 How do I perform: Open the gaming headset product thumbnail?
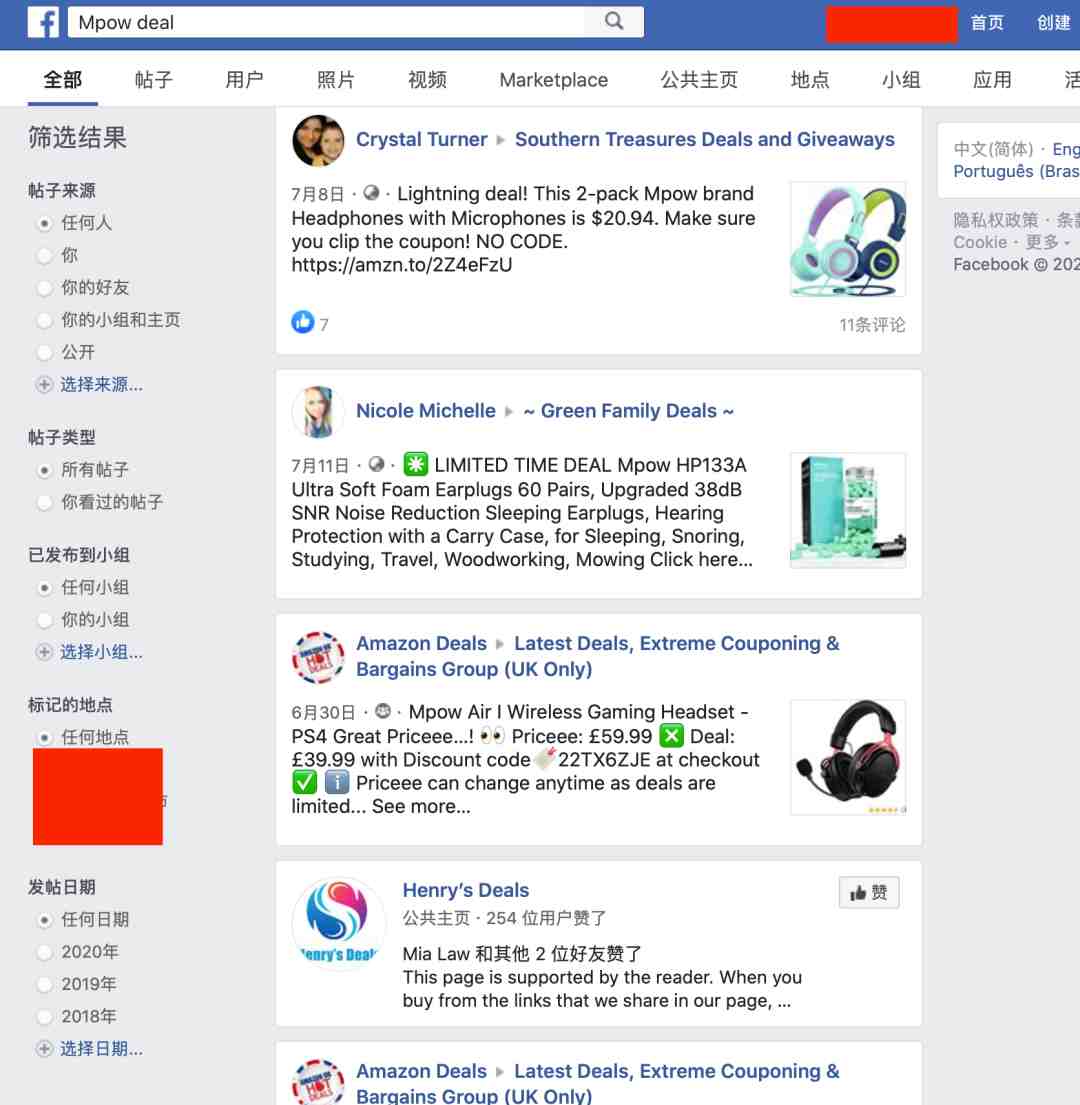848,757
